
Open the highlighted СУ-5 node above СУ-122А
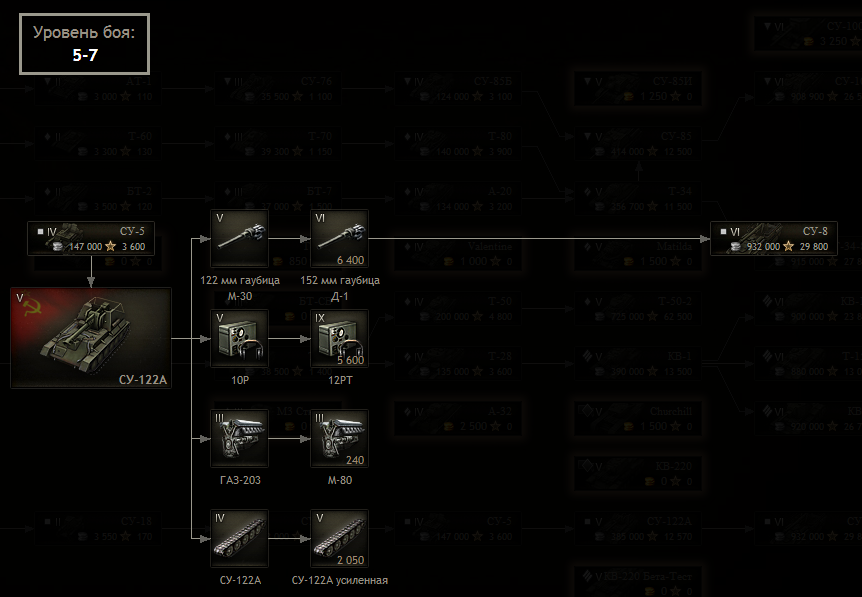[x=91, y=239]
